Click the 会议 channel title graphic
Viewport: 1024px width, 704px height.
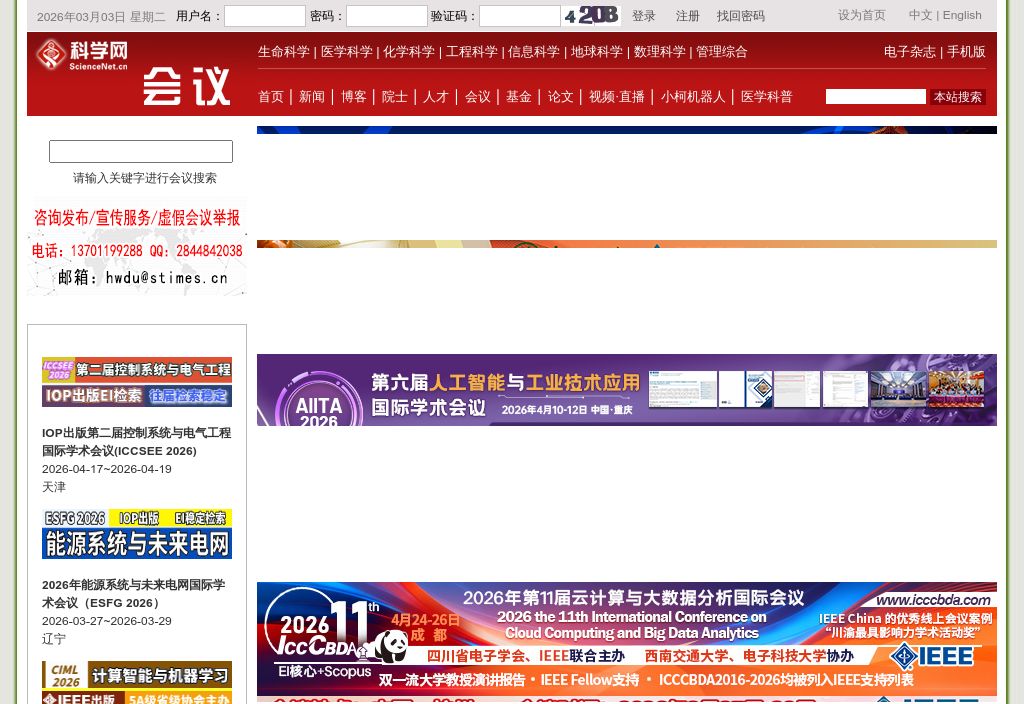tap(186, 86)
